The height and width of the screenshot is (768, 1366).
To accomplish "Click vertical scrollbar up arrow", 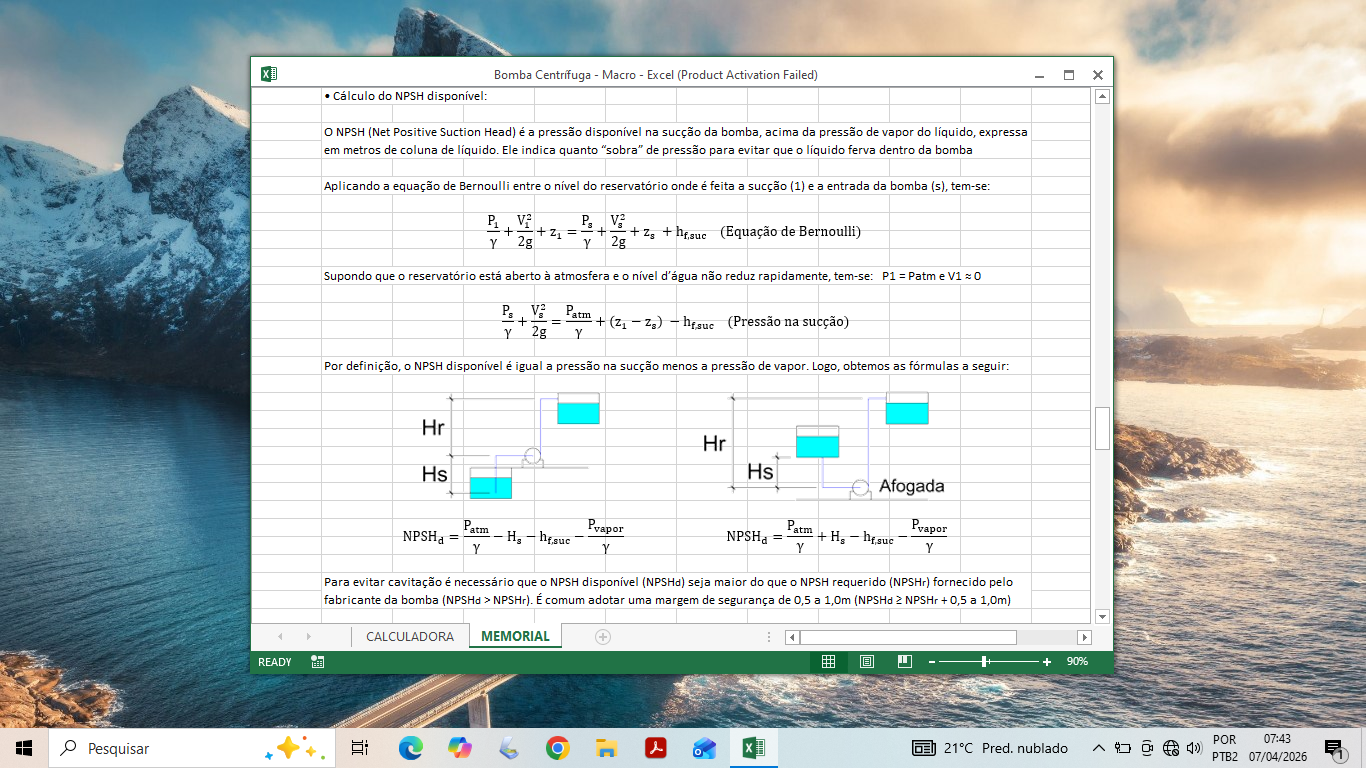I will pos(1102,97).
